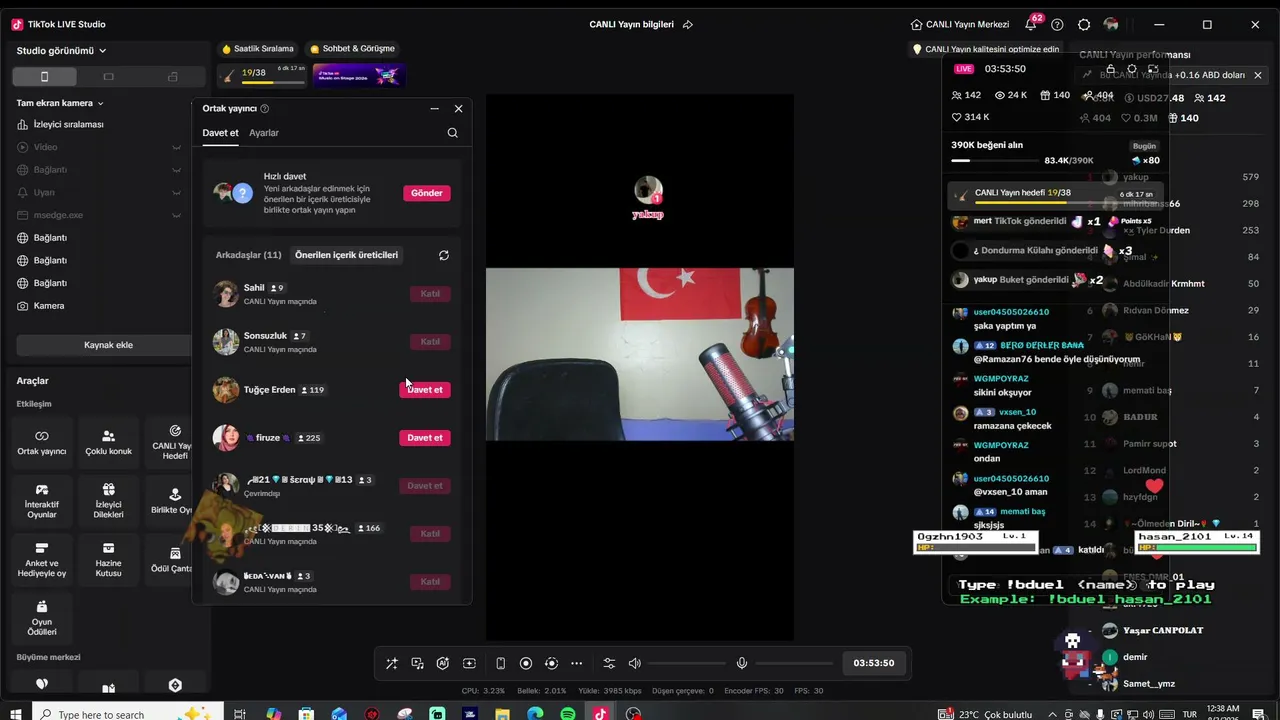This screenshot has height=720, width=1280.
Task: Show the hidden Video source
Action: tap(176, 147)
